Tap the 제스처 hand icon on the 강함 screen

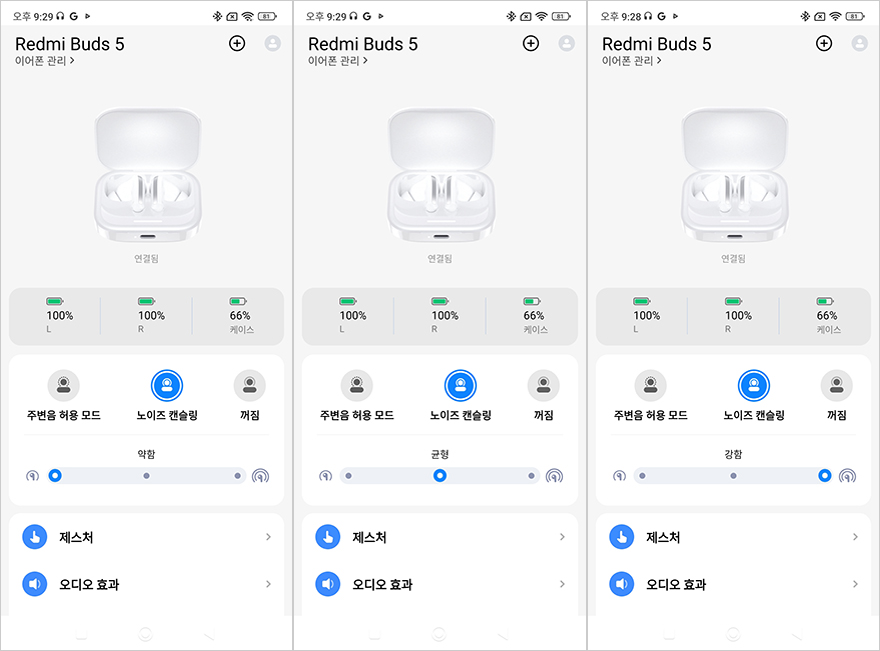[x=622, y=537]
